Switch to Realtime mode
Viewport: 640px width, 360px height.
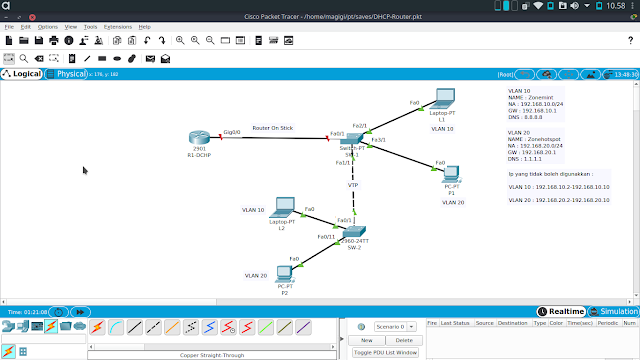click(561, 311)
